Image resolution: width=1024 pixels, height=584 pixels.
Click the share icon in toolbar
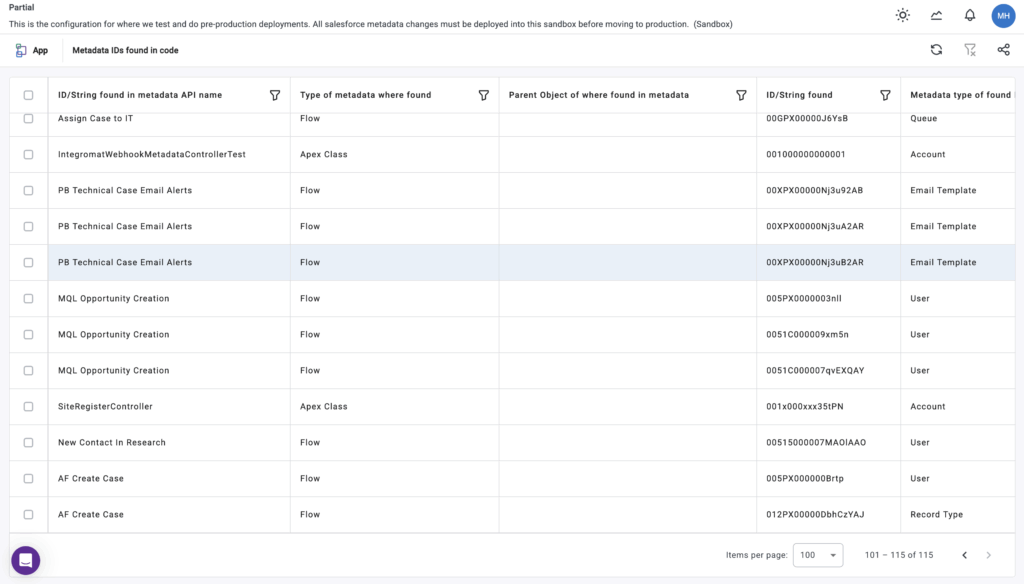pyautogui.click(x=1003, y=50)
